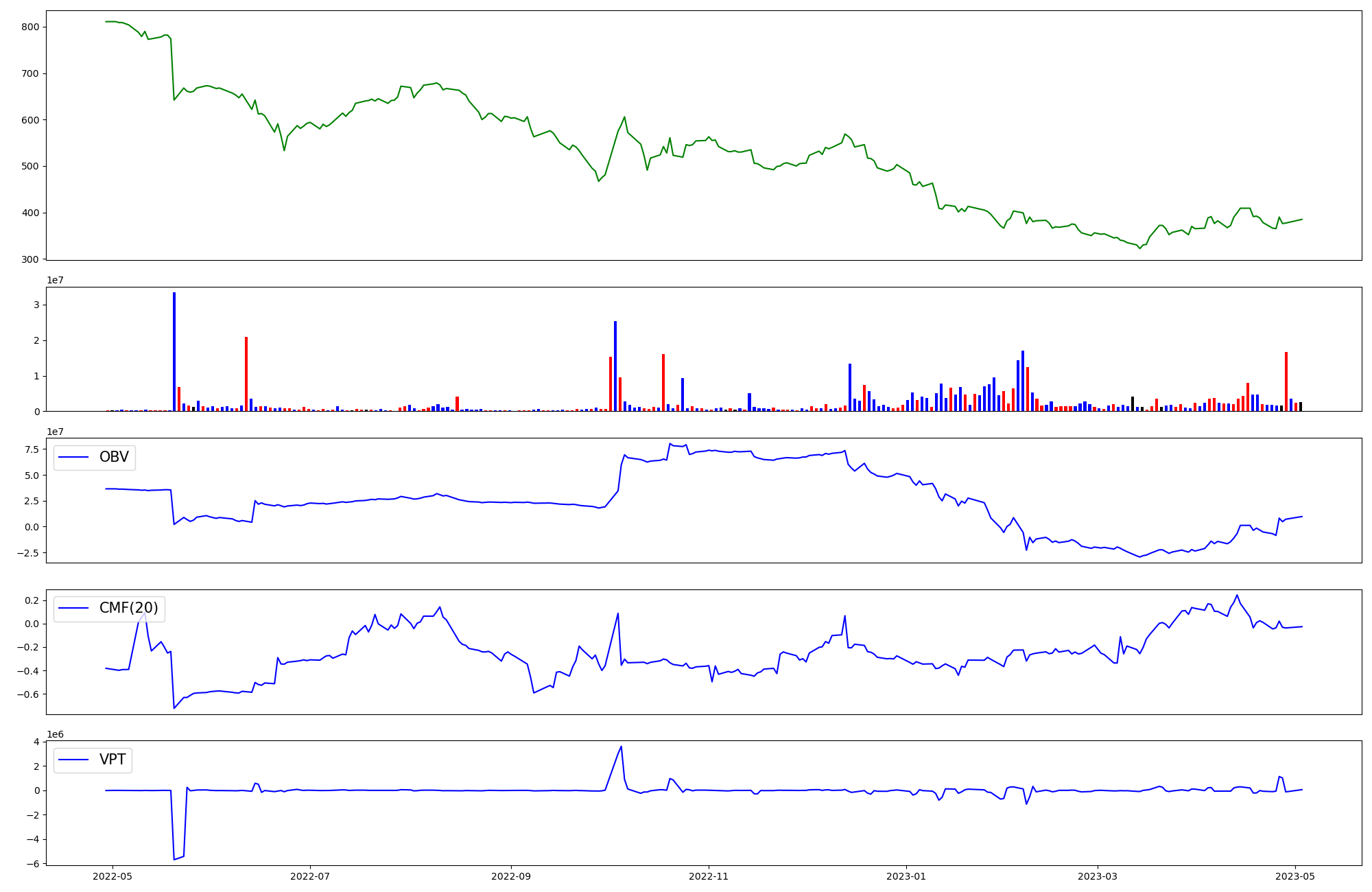The height and width of the screenshot is (892, 1372).
Task: Click the 300 tick on price axis
Action: (30, 259)
